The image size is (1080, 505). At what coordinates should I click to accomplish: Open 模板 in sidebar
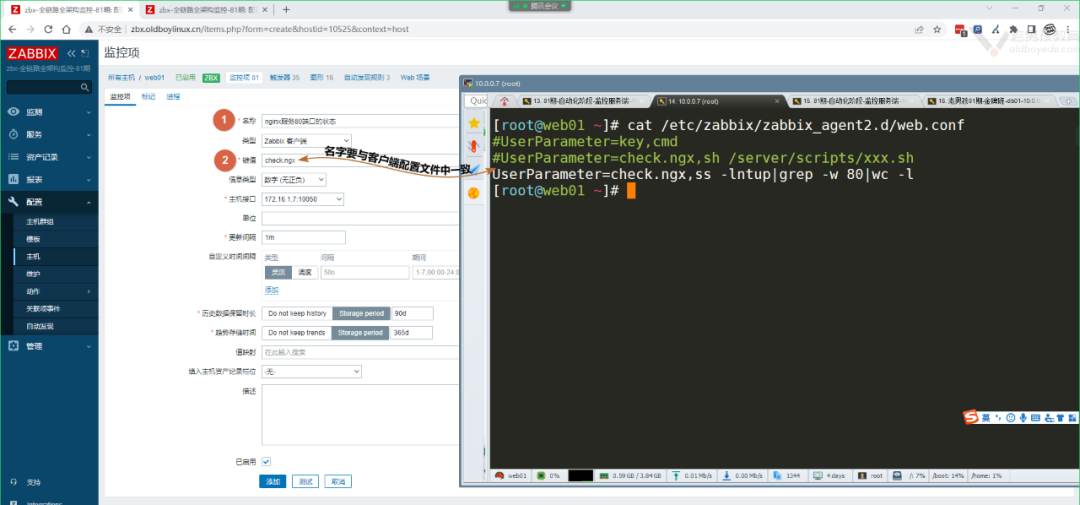coord(33,239)
